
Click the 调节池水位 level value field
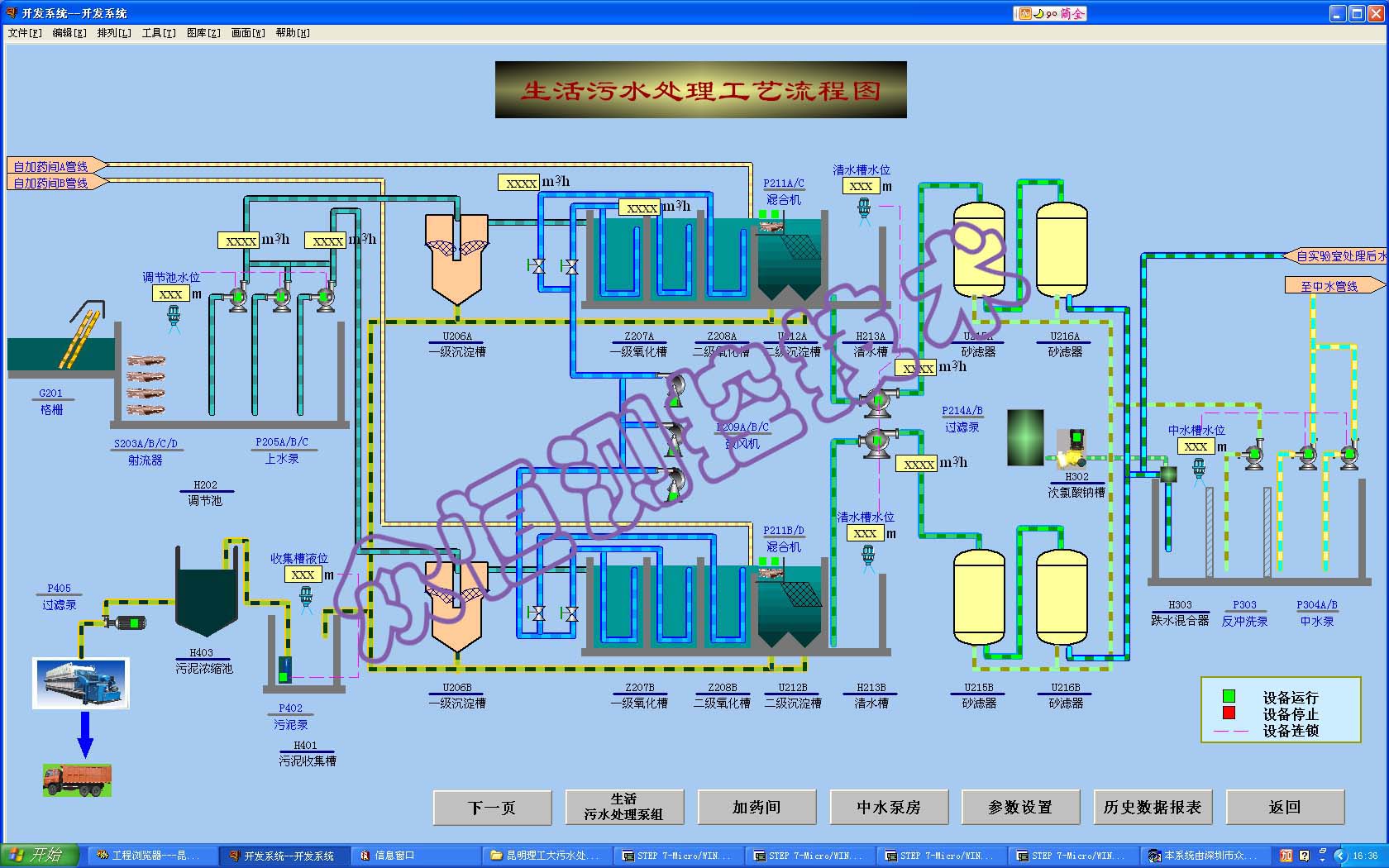click(x=170, y=293)
